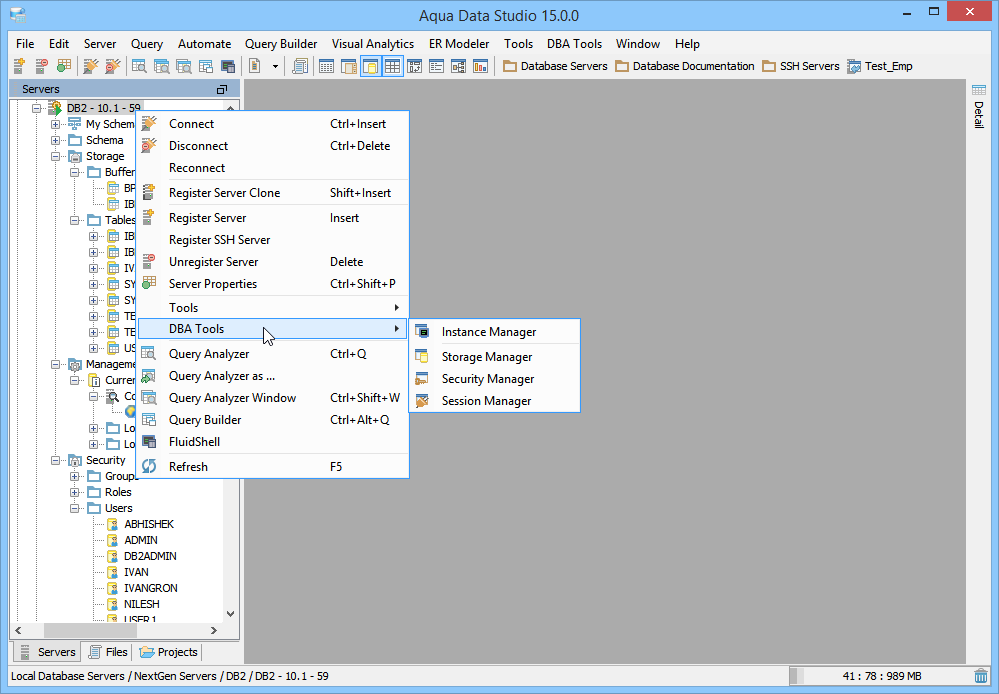Image resolution: width=999 pixels, height=694 pixels.
Task: Expand the Tools submenu arrow in context menu
Action: tap(396, 307)
